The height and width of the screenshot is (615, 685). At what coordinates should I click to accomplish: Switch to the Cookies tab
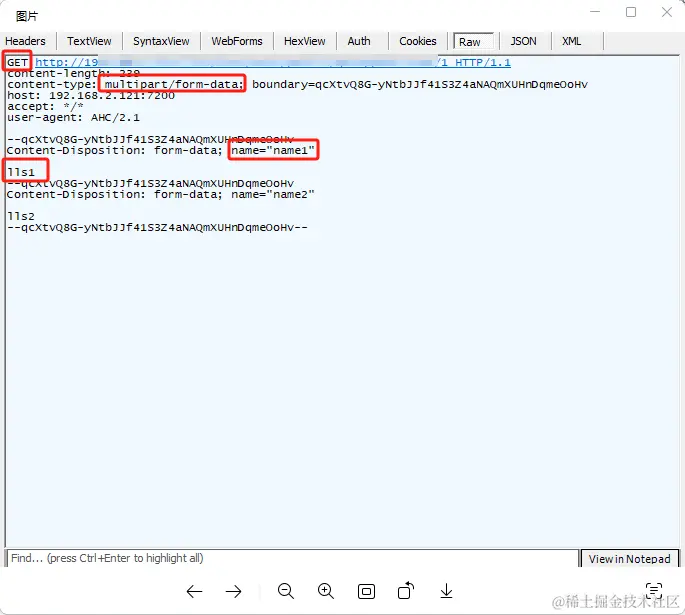pyautogui.click(x=418, y=41)
